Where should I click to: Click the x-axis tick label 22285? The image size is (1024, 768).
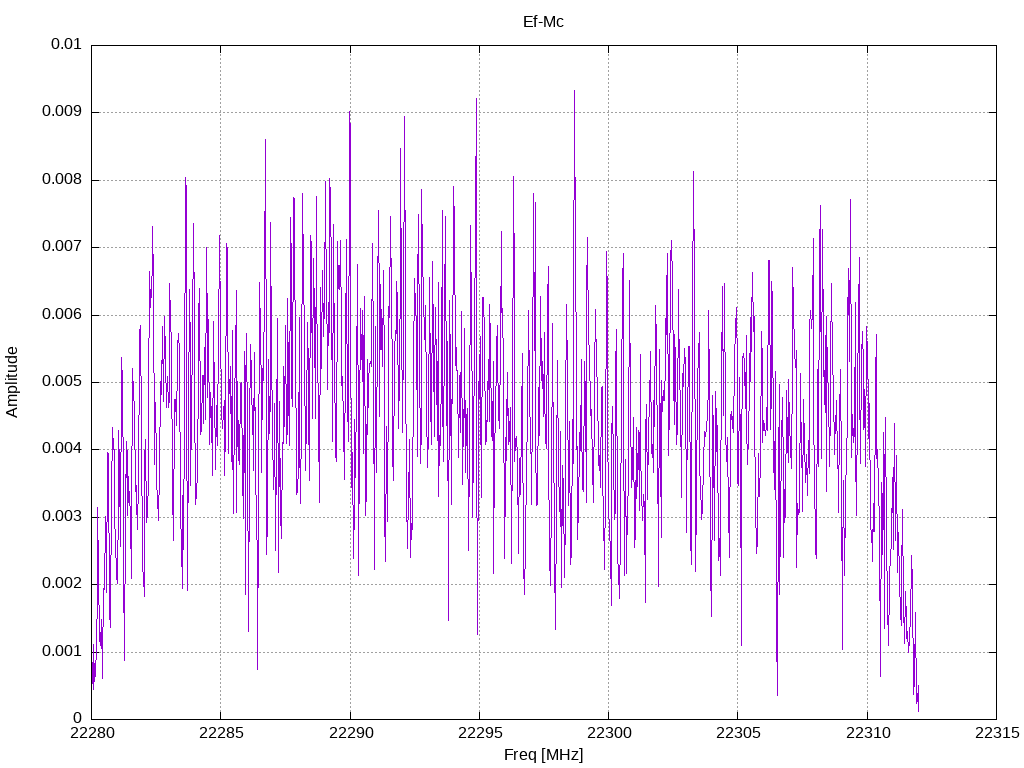(x=221, y=733)
